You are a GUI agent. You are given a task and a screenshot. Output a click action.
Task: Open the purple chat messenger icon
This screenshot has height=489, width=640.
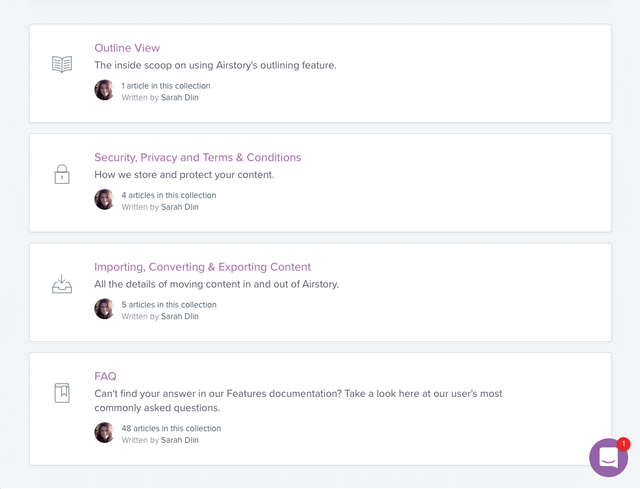(609, 458)
